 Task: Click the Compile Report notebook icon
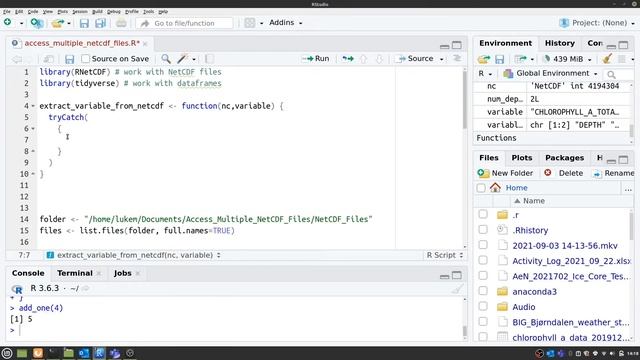[209, 59]
